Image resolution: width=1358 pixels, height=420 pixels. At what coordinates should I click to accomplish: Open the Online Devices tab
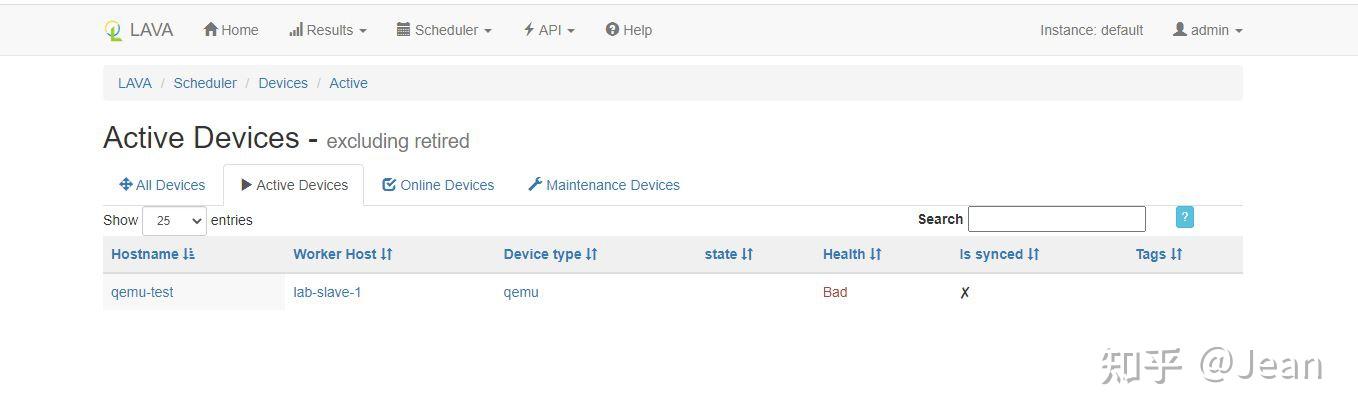(x=438, y=185)
